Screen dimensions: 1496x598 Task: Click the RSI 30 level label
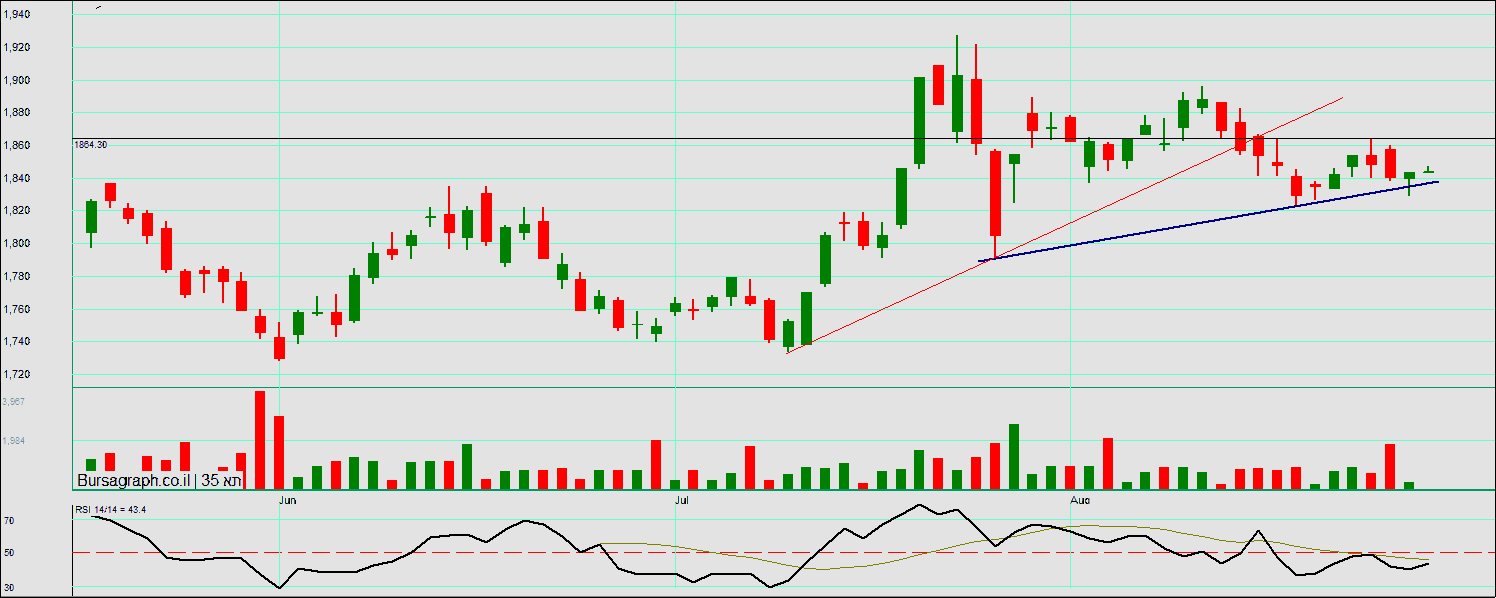pyautogui.click(x=8, y=587)
